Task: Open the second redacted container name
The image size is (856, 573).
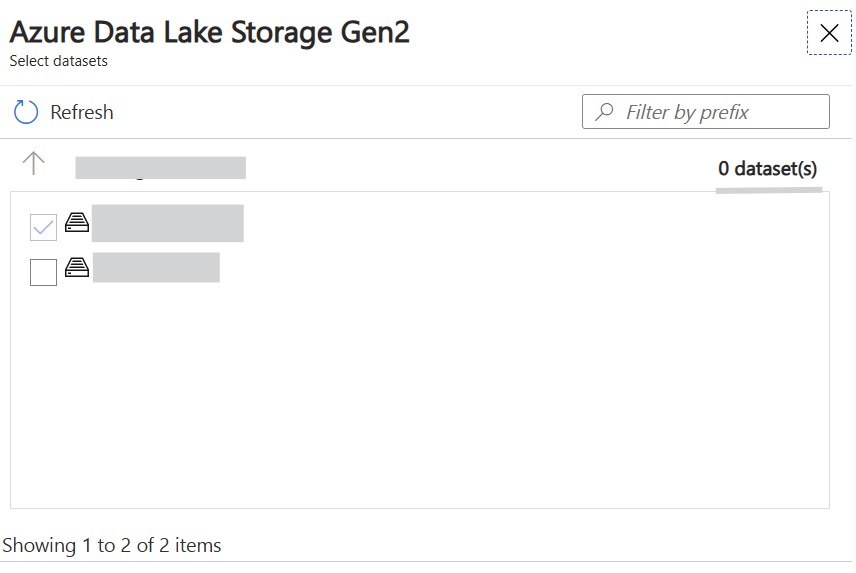Action: coord(156,267)
